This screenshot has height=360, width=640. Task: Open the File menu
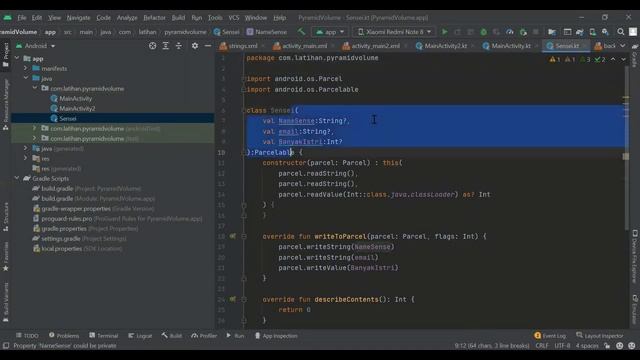tap(22, 18)
